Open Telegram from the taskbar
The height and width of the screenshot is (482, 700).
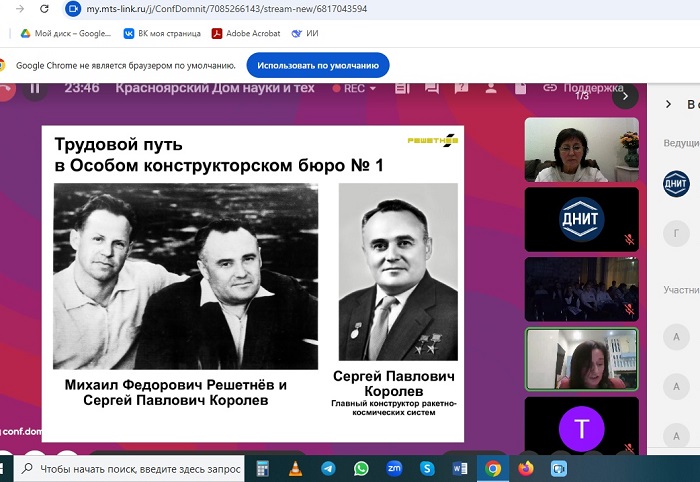click(328, 468)
